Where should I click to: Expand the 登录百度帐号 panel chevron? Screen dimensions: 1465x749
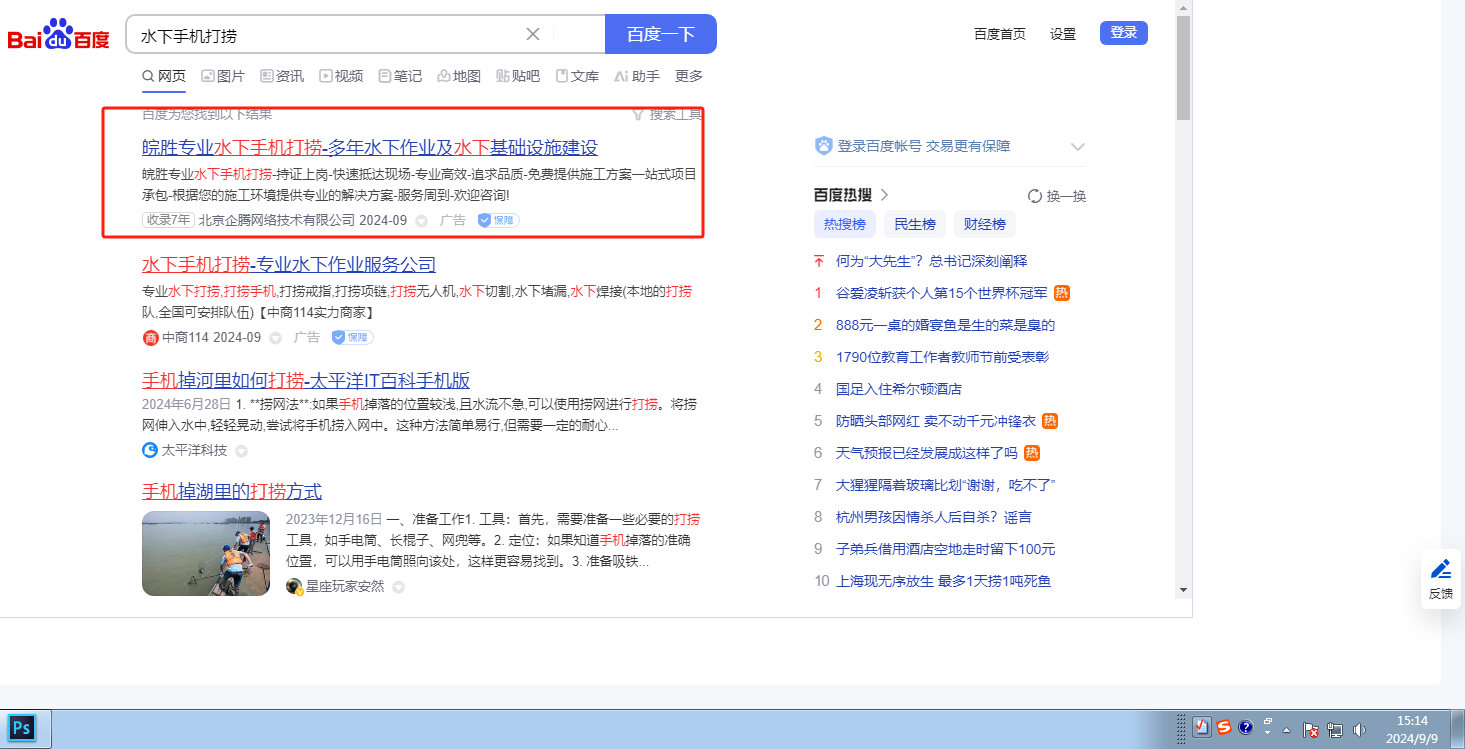pyautogui.click(x=1077, y=147)
